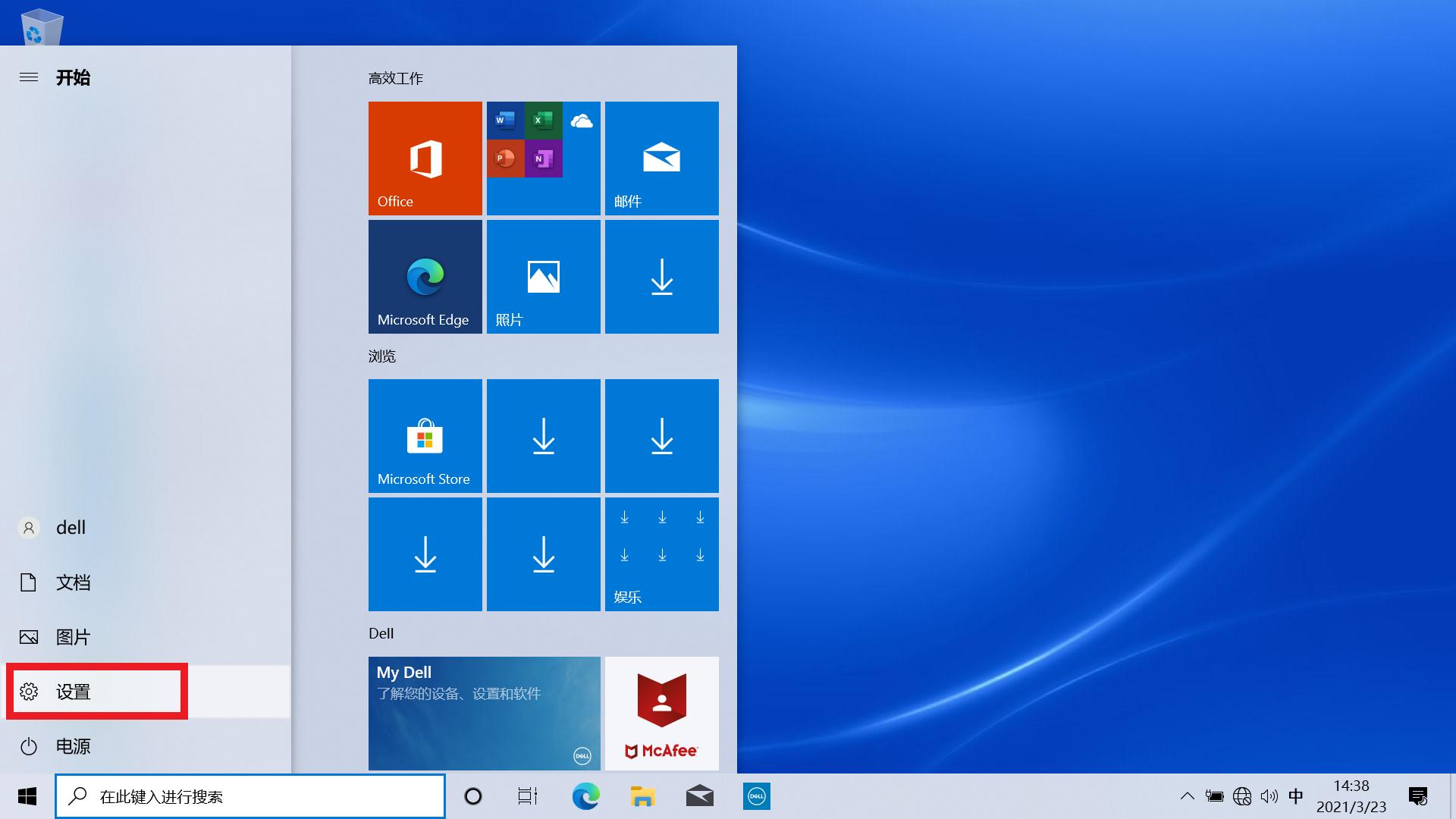Open the Office tile
Image resolution: width=1456 pixels, height=819 pixels.
point(425,158)
